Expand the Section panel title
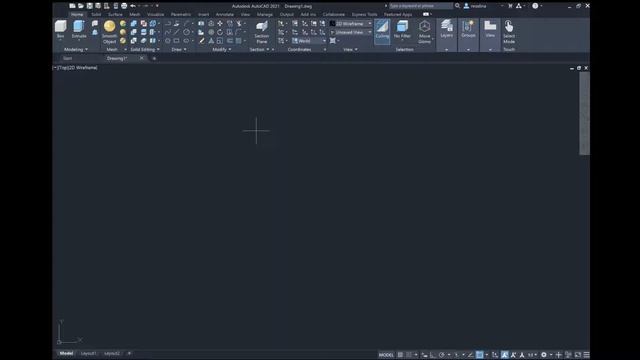Image resolution: width=640 pixels, height=360 pixels. (x=259, y=49)
